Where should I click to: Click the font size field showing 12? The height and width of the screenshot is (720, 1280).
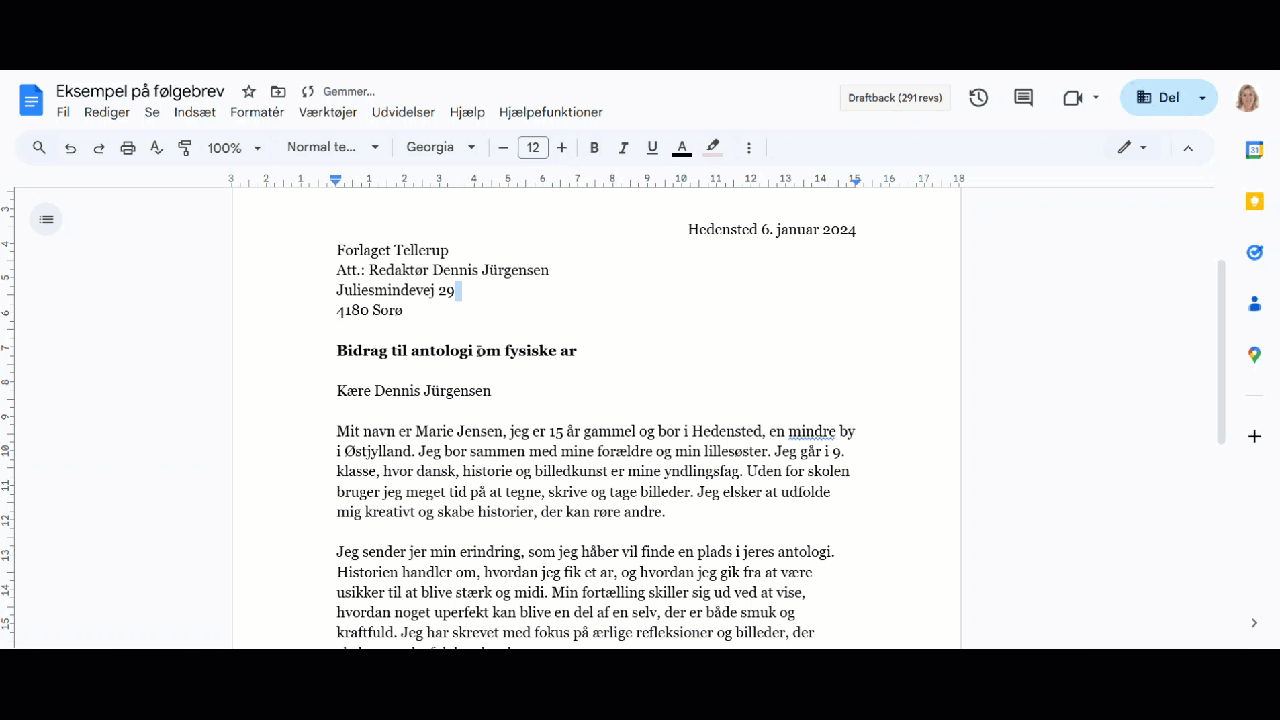pyautogui.click(x=533, y=148)
